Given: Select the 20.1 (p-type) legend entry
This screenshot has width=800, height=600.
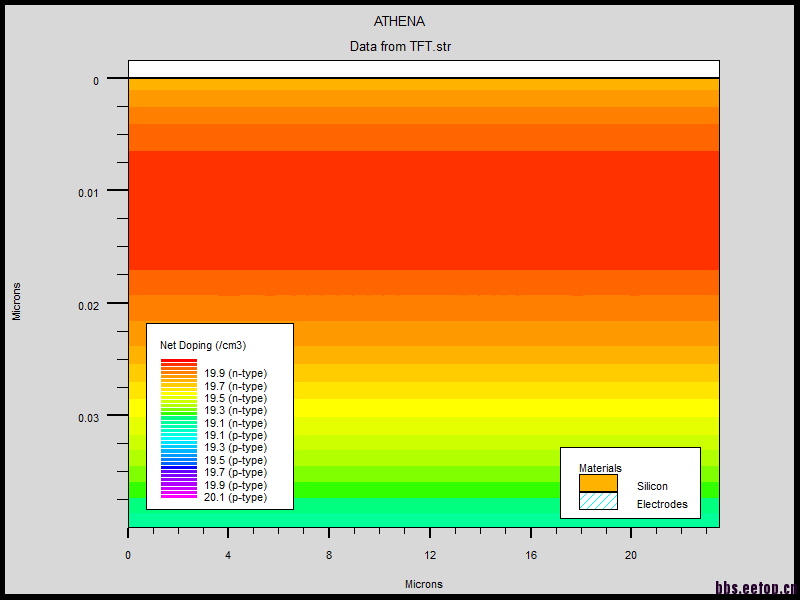Looking at the screenshot, I should tap(235, 497).
